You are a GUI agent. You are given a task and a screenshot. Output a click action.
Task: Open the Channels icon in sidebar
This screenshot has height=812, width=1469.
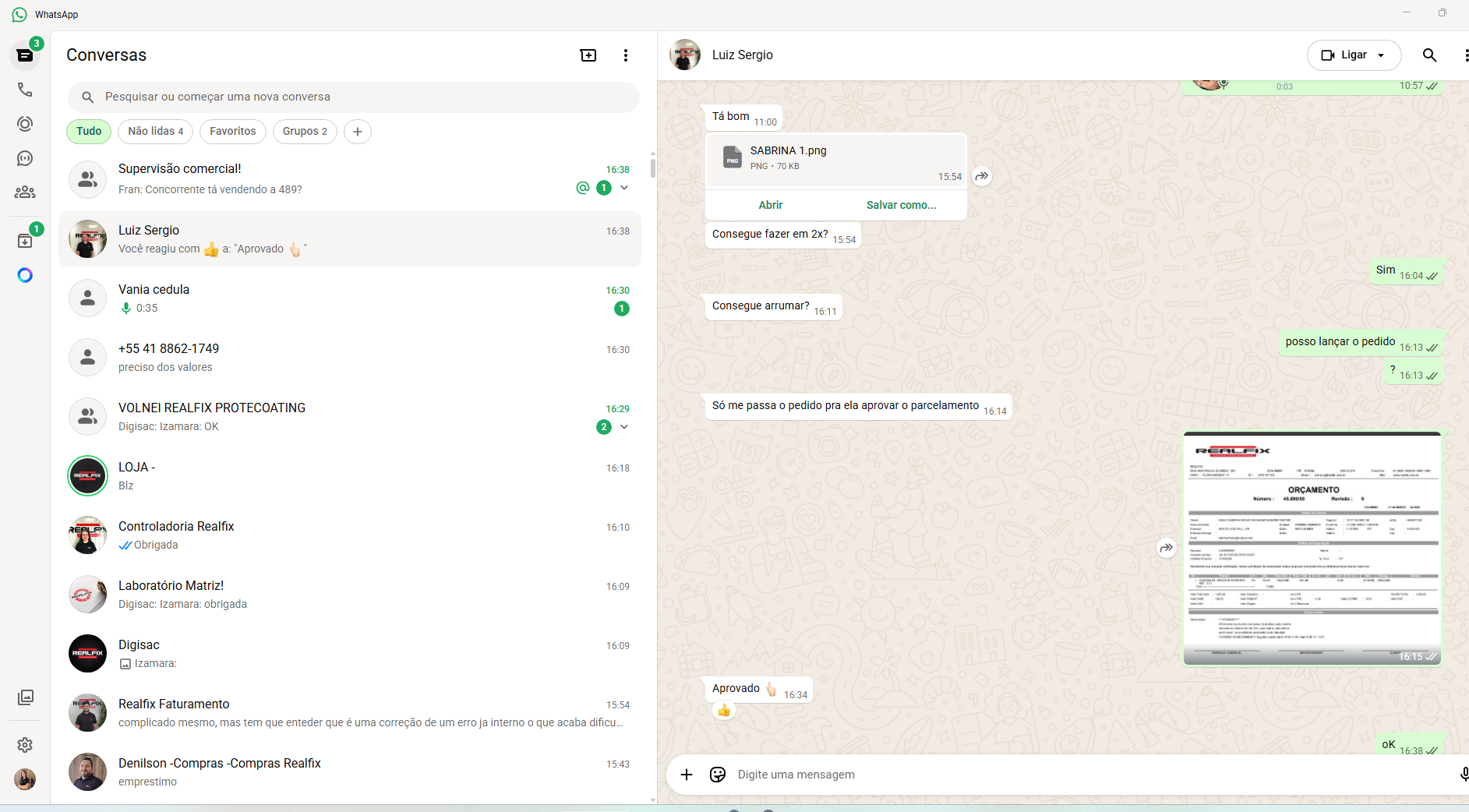25,158
